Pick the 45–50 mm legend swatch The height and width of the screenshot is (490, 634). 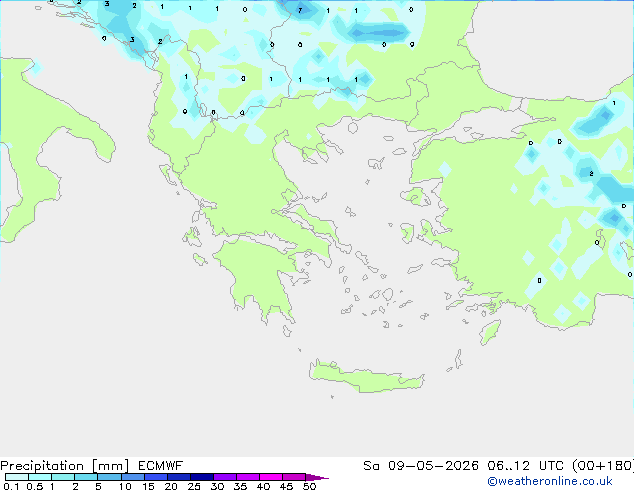[294, 477]
